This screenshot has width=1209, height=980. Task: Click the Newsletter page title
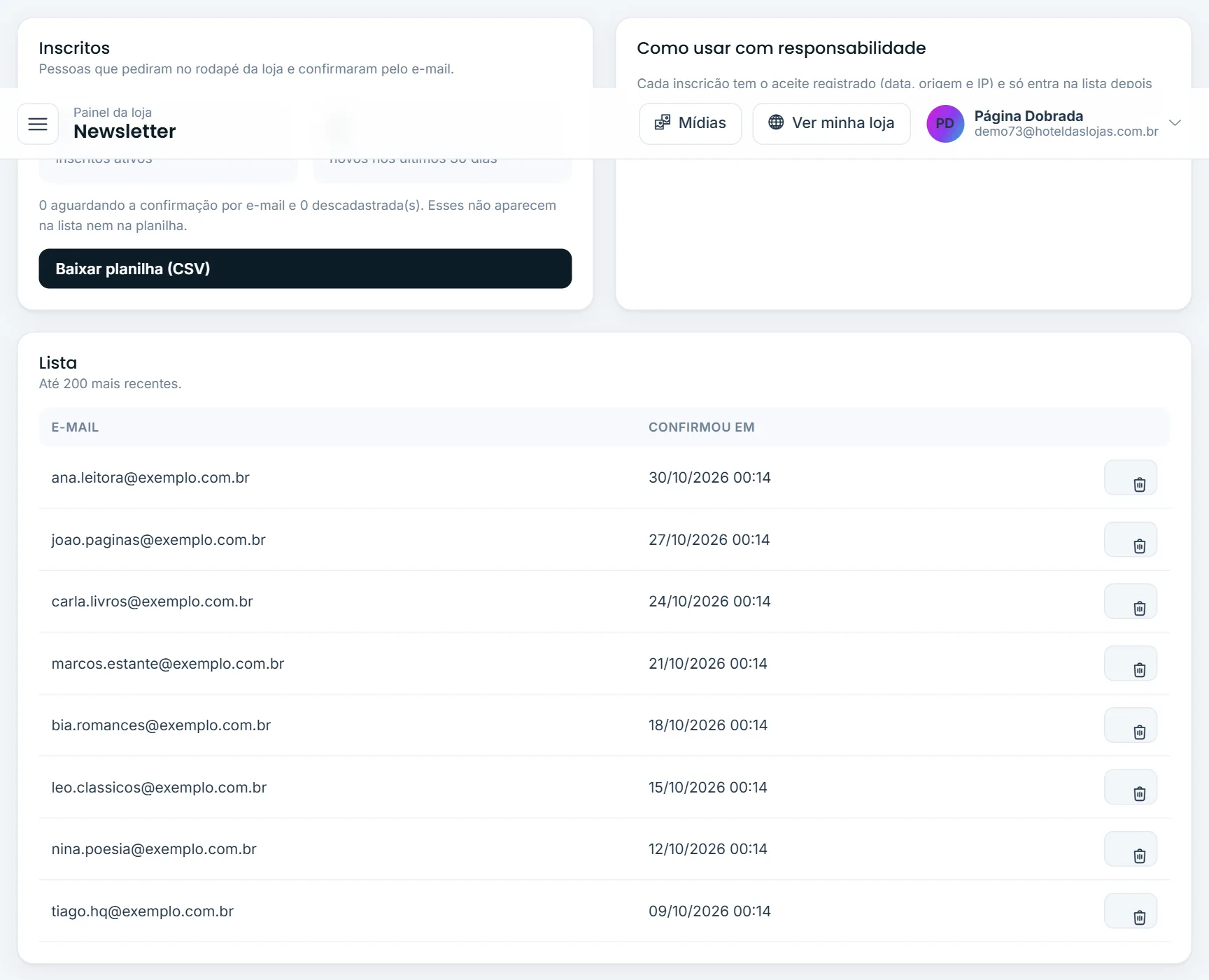pyautogui.click(x=125, y=132)
